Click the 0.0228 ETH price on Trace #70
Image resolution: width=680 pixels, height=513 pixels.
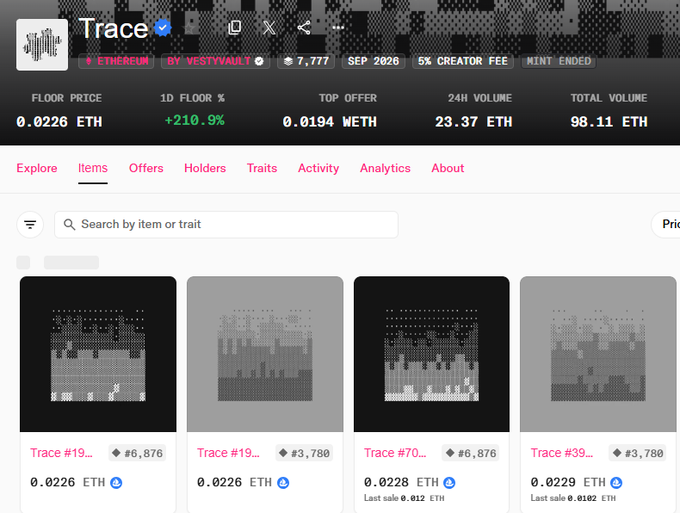pyautogui.click(x=401, y=482)
